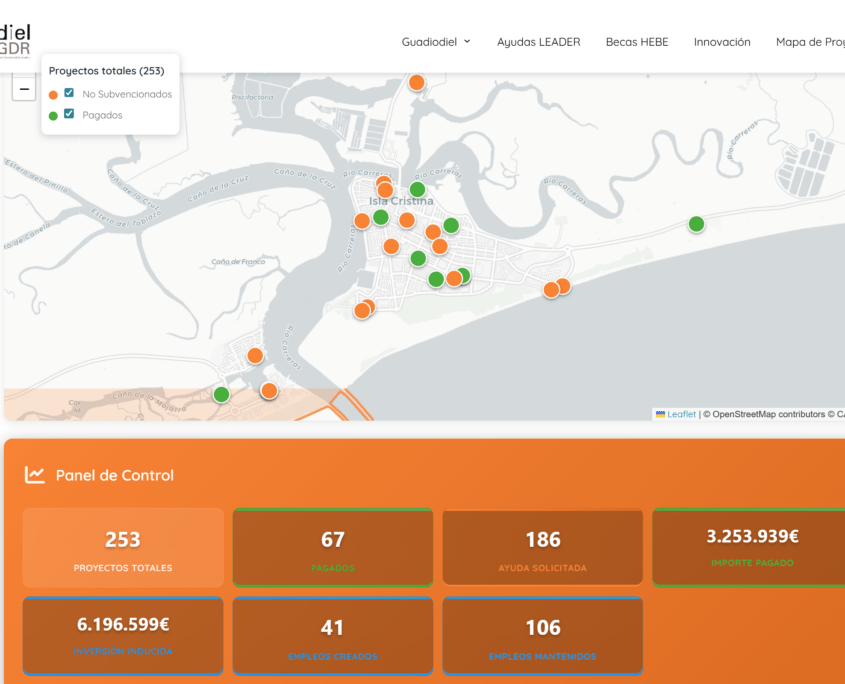The height and width of the screenshot is (684, 845).
Task: Open the Ayudas LEADER menu item
Action: (x=538, y=42)
